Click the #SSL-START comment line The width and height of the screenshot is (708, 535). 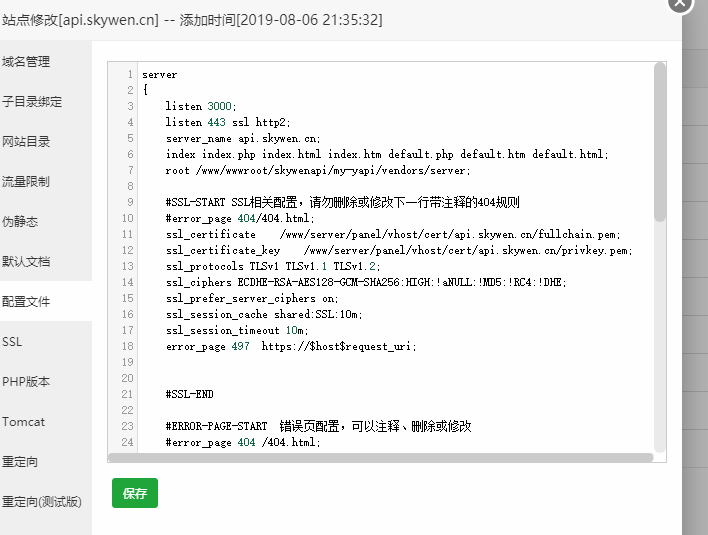(x=342, y=202)
